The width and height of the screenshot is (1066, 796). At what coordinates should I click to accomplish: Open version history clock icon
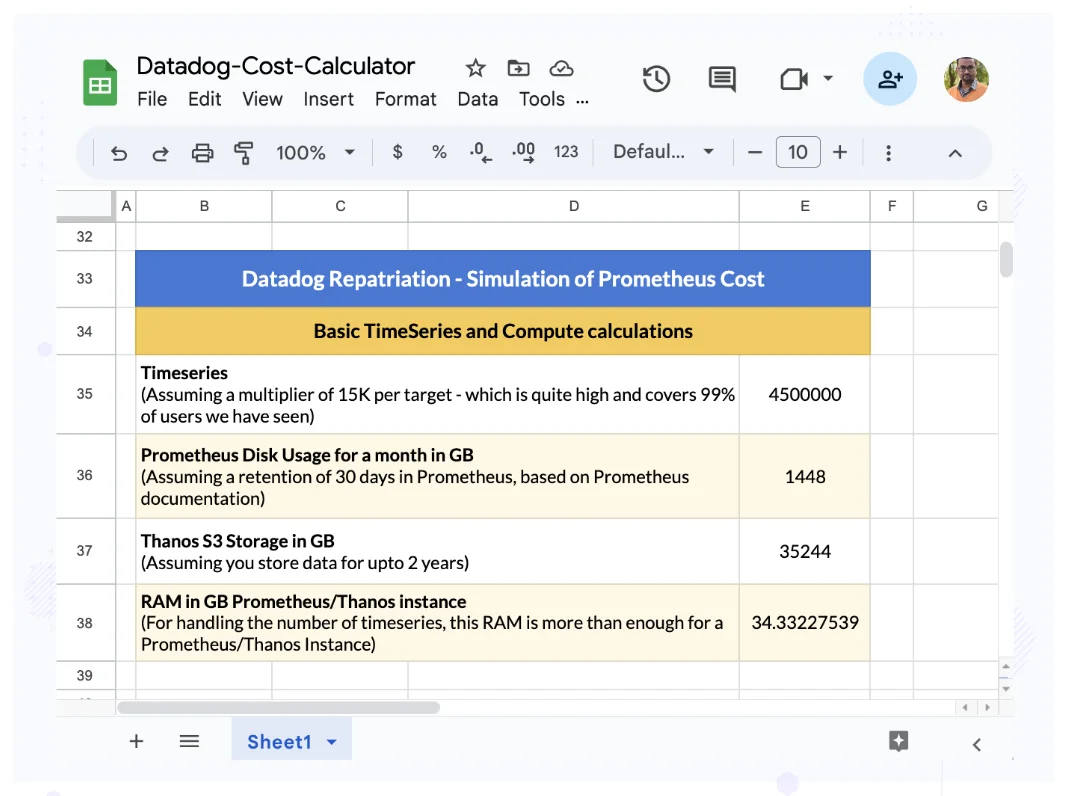[x=656, y=79]
